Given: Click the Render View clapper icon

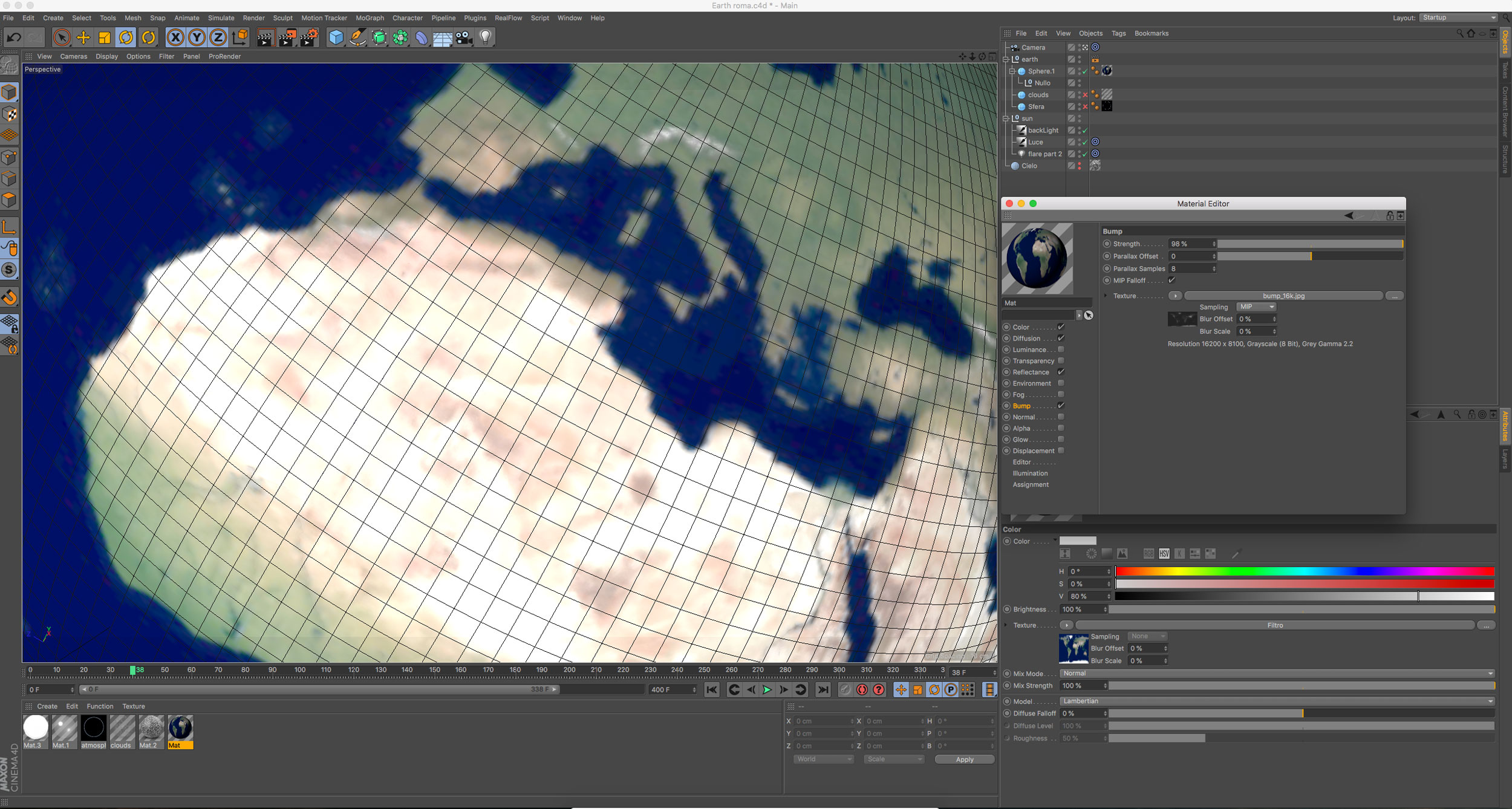Looking at the screenshot, I should coord(265,37).
